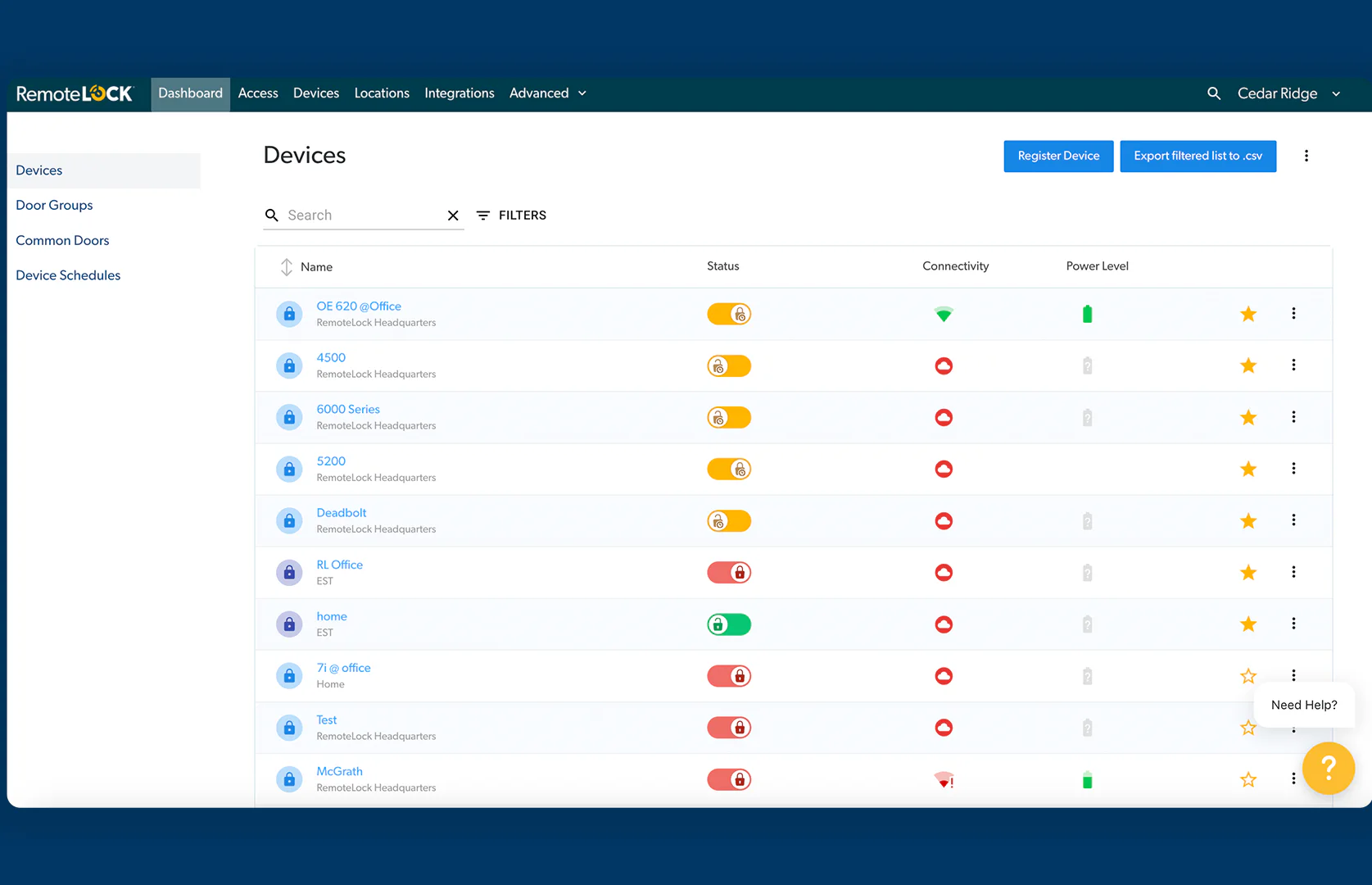Open the yellow question mark help button
Screen dimensions: 1372x885
1328,768
